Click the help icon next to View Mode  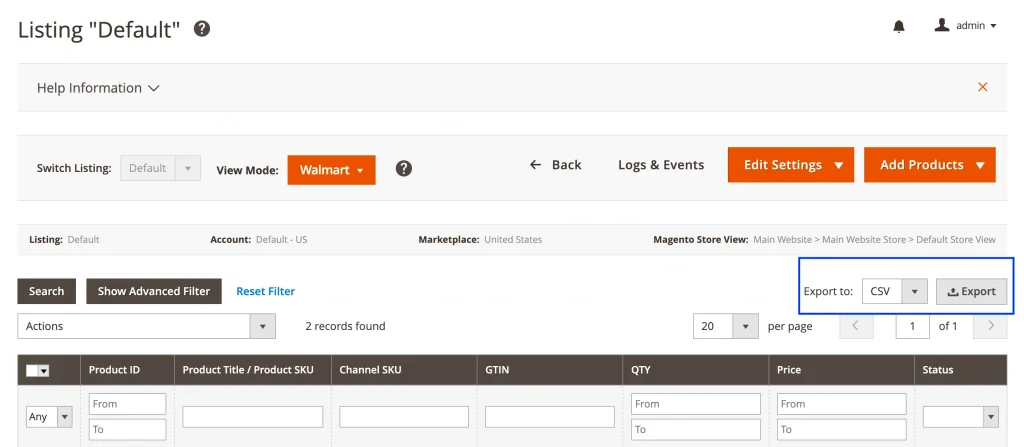404,168
